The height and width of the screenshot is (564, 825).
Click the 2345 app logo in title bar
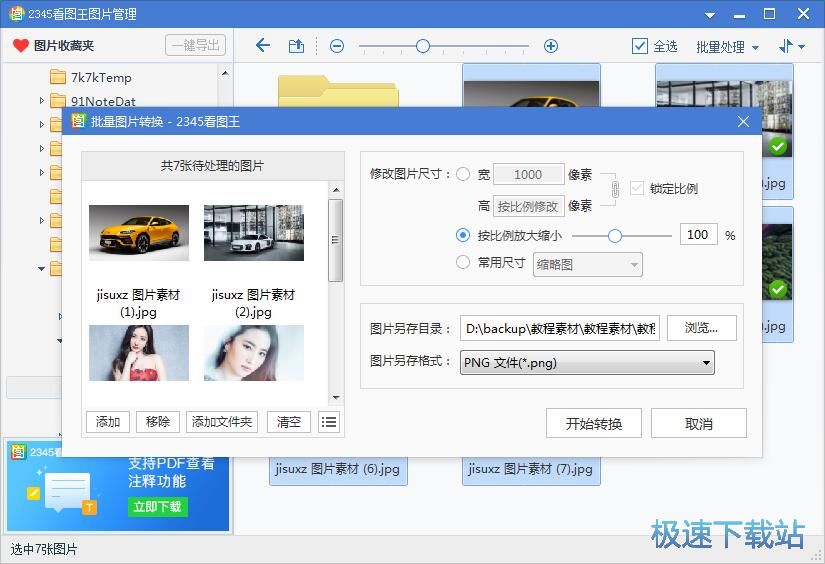click(x=16, y=14)
